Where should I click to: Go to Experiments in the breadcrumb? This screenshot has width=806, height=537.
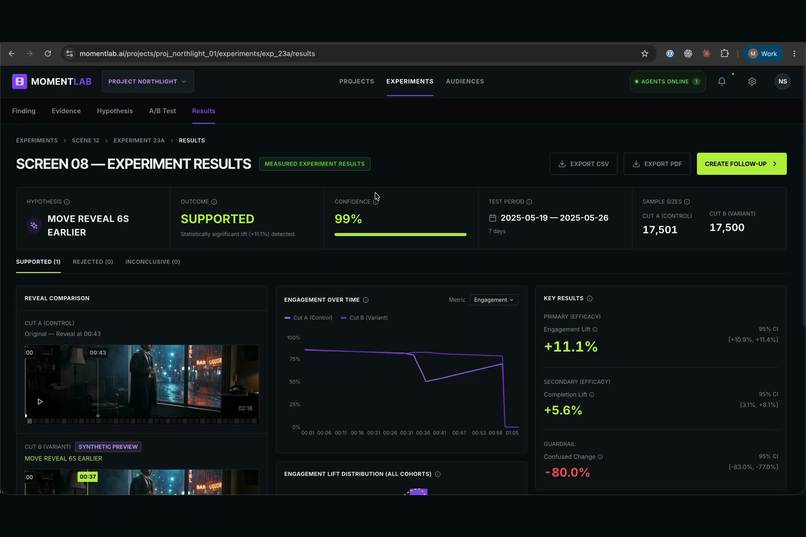36,140
